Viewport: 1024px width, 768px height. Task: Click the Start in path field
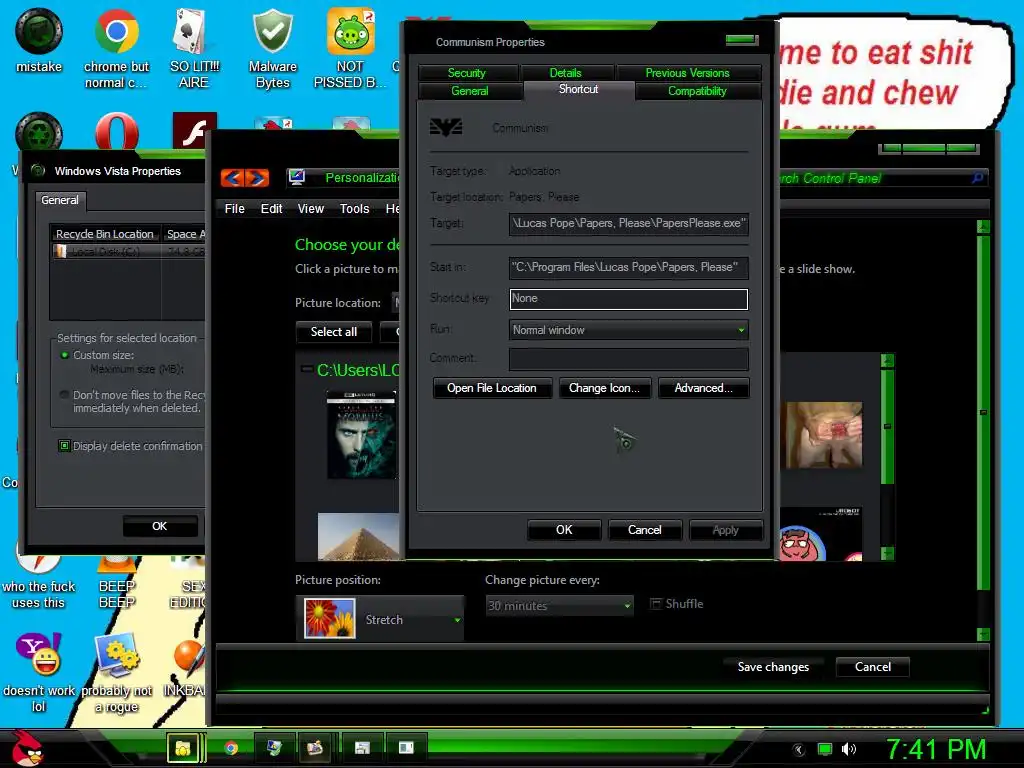628,267
